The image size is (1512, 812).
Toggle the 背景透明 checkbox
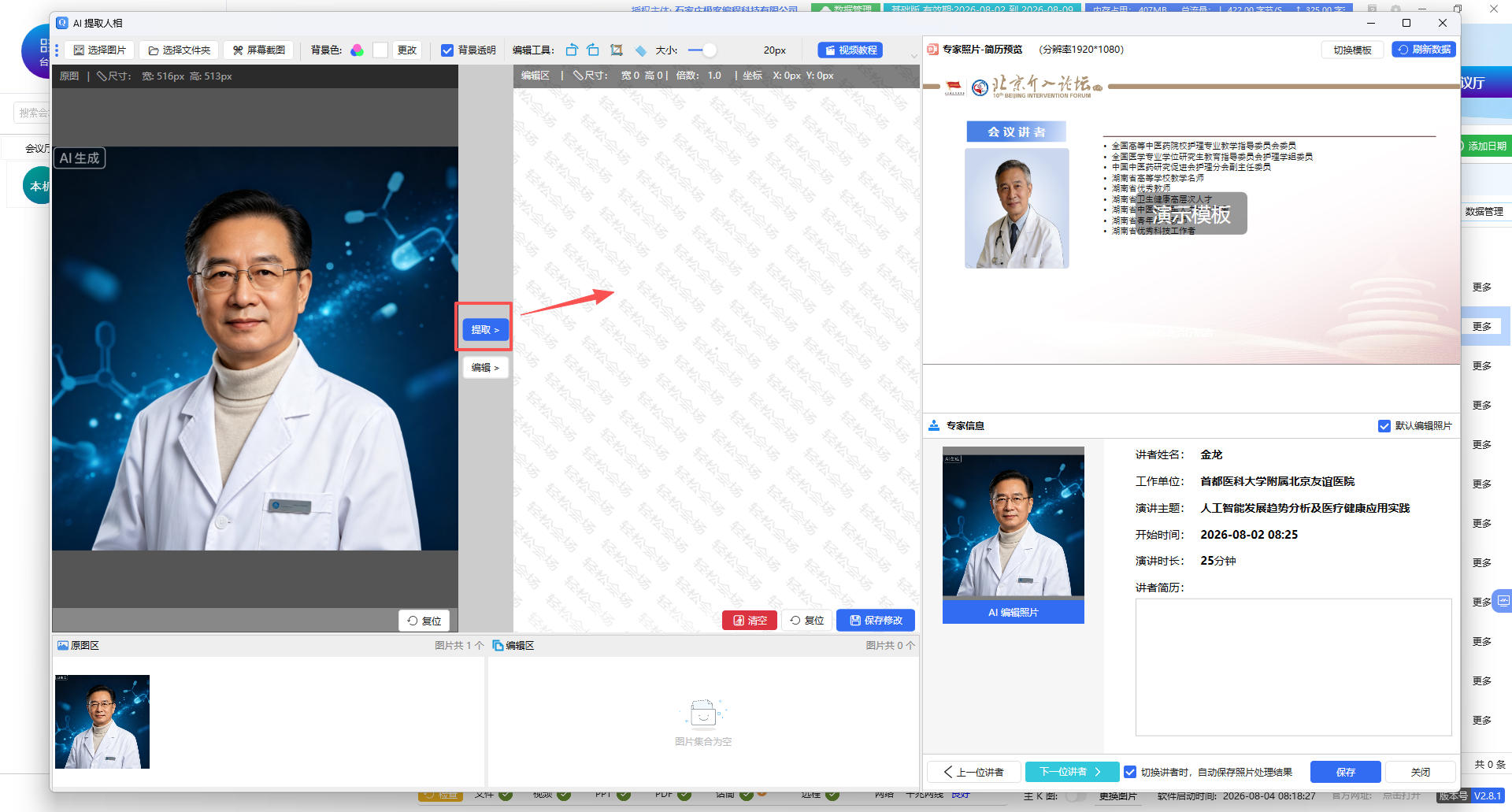click(447, 50)
